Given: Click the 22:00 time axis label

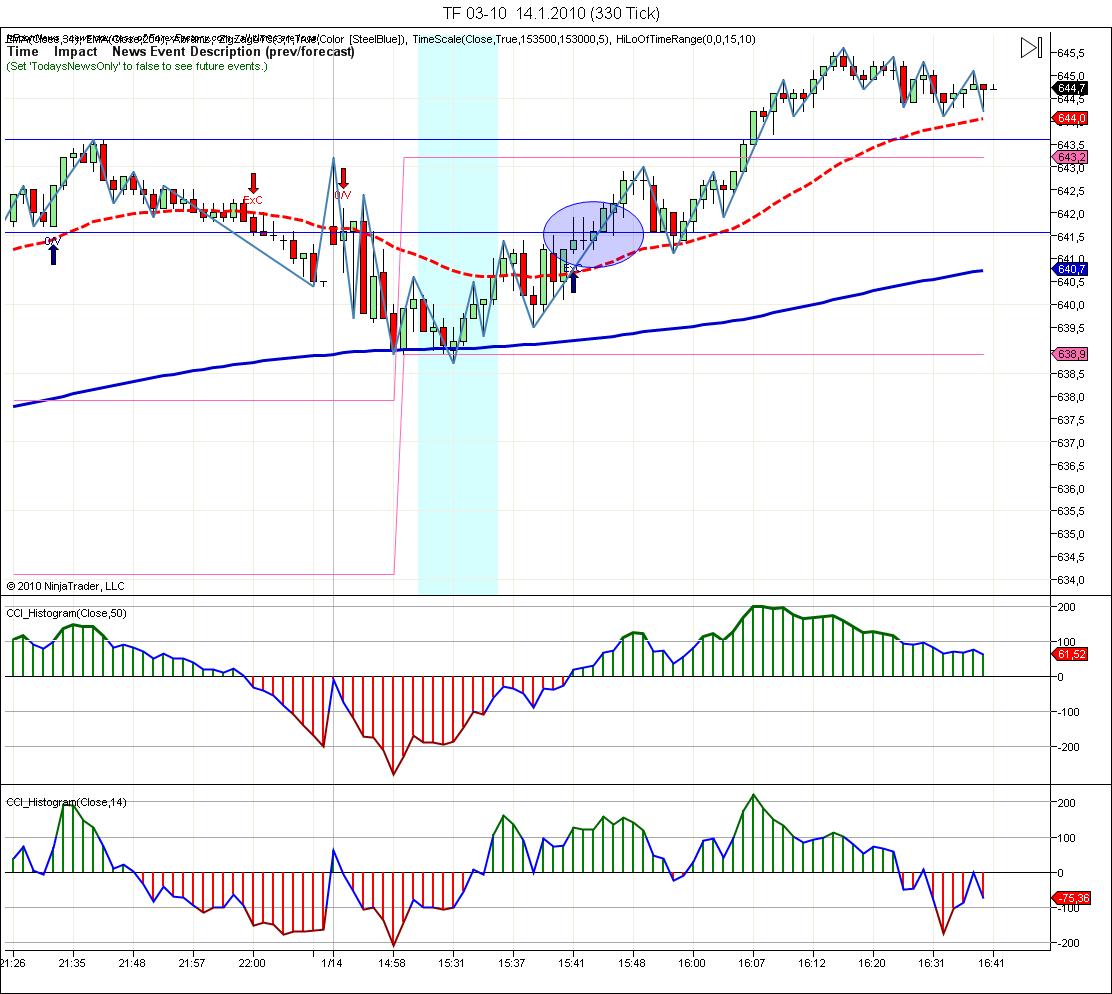Looking at the screenshot, I should pyautogui.click(x=252, y=963).
